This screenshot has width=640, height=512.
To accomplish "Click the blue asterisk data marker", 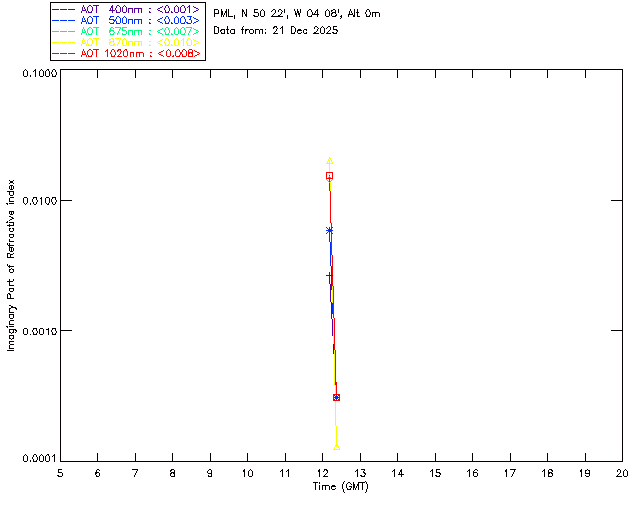I will pyautogui.click(x=329, y=231).
